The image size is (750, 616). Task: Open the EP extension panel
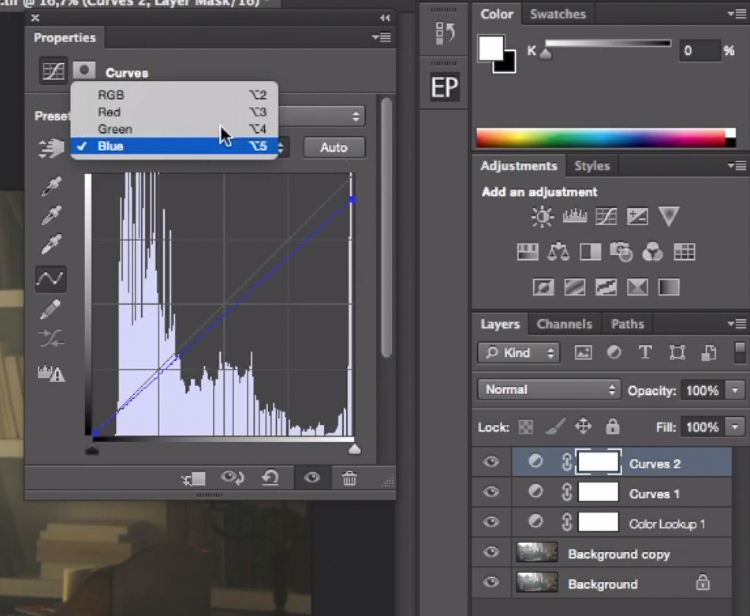pos(444,87)
